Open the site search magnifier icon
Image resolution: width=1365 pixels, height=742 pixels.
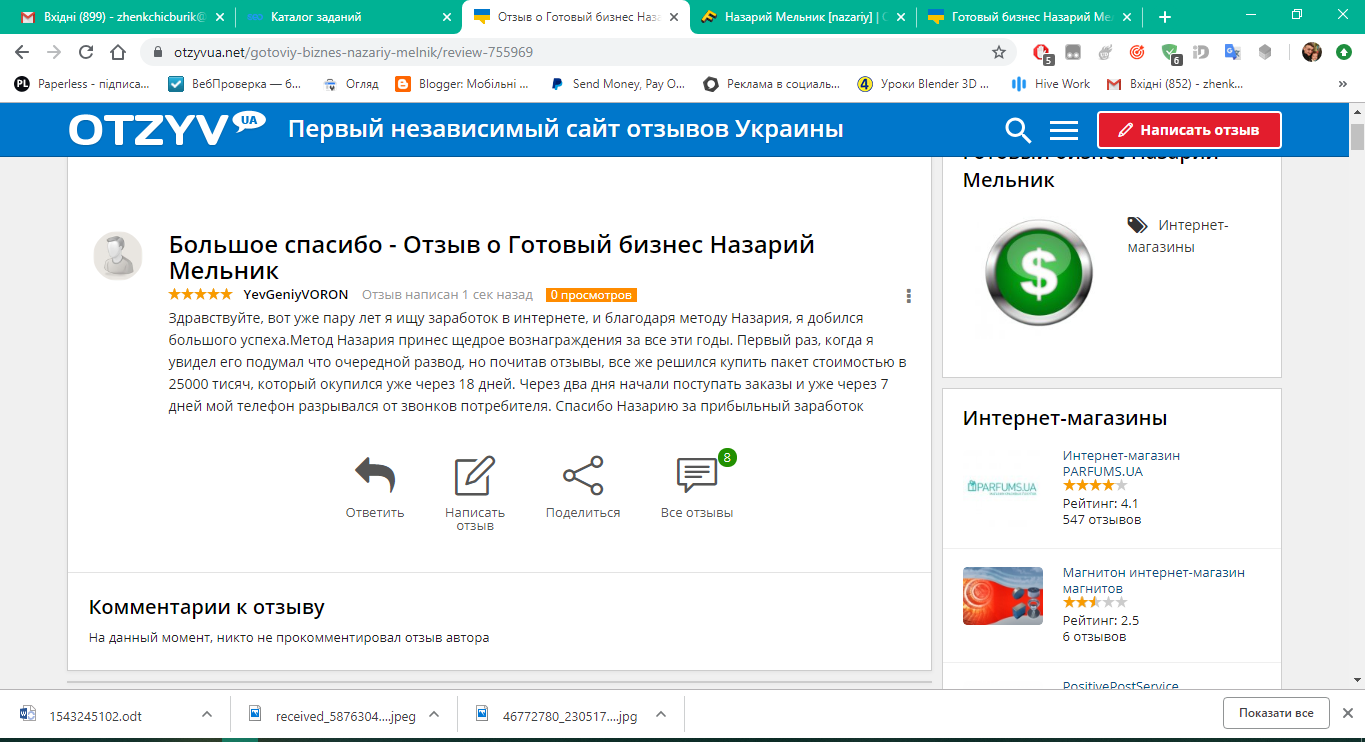(x=1018, y=130)
